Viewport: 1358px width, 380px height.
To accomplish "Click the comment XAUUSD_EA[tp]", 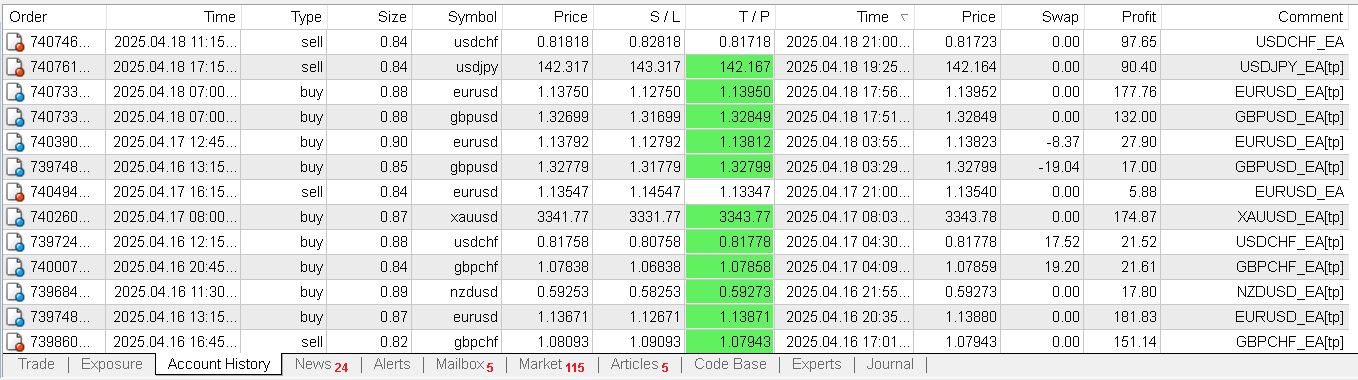I will [1290, 217].
